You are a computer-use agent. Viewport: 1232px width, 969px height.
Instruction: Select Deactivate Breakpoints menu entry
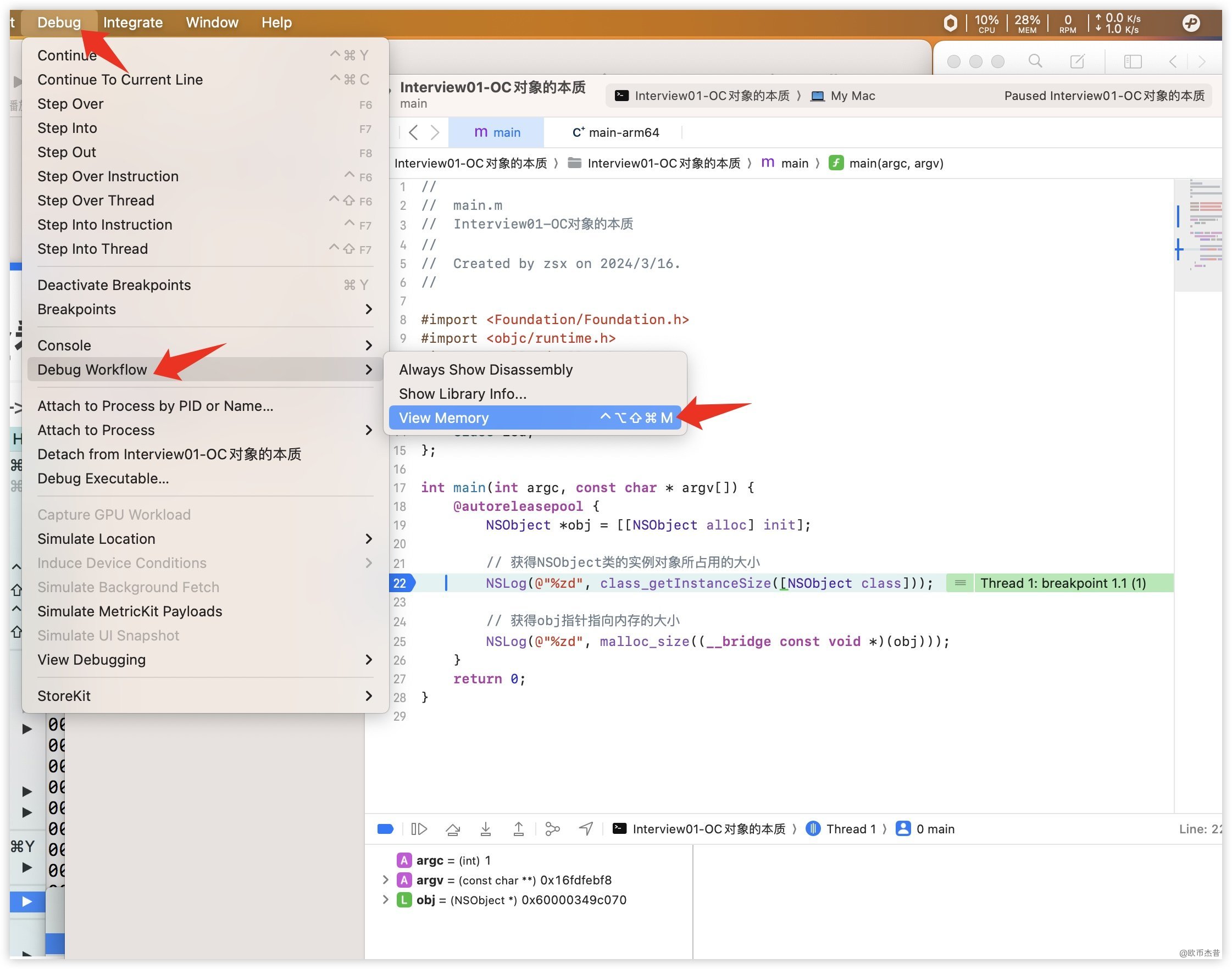114,285
